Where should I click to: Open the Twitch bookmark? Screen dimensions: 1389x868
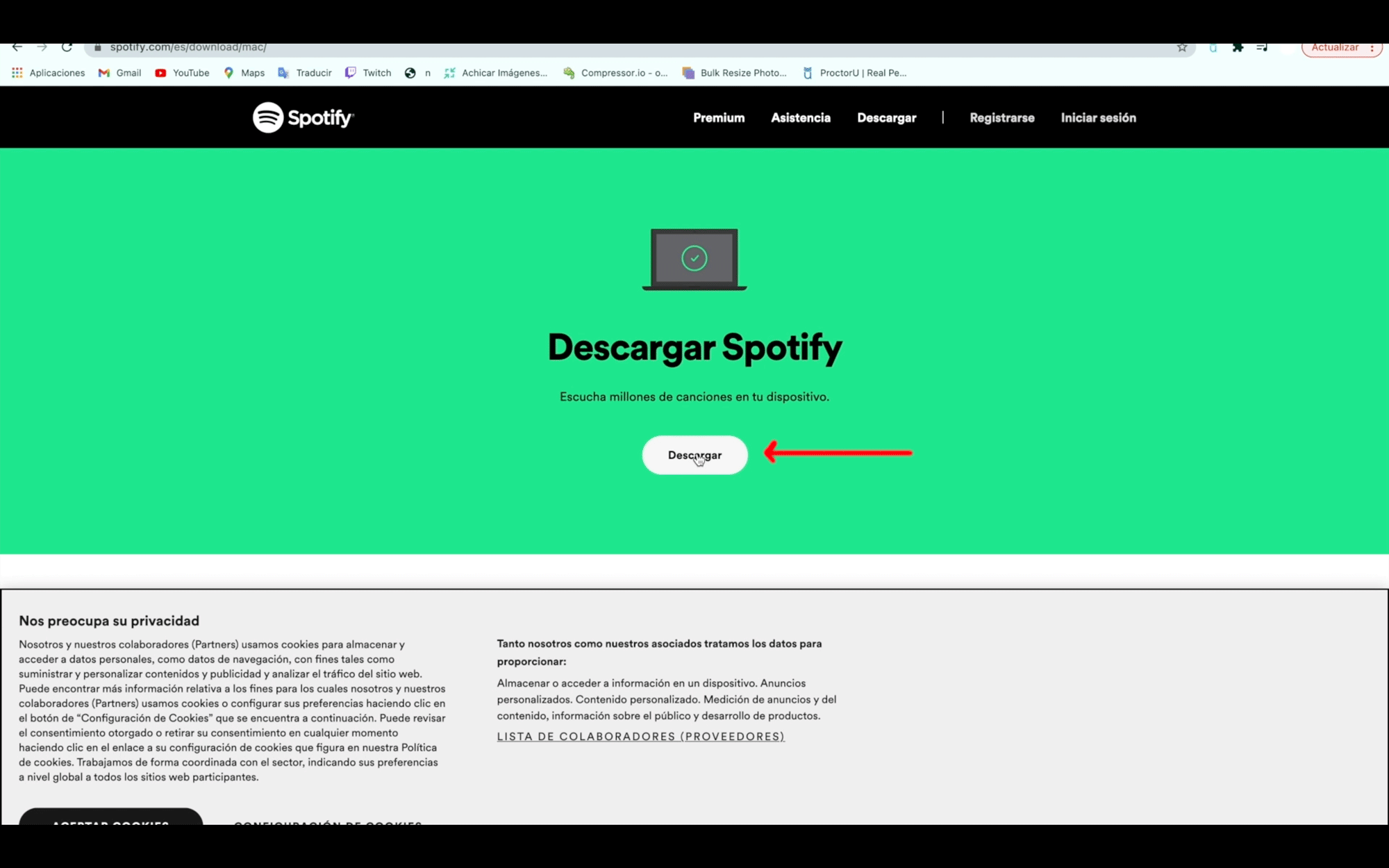tap(368, 73)
